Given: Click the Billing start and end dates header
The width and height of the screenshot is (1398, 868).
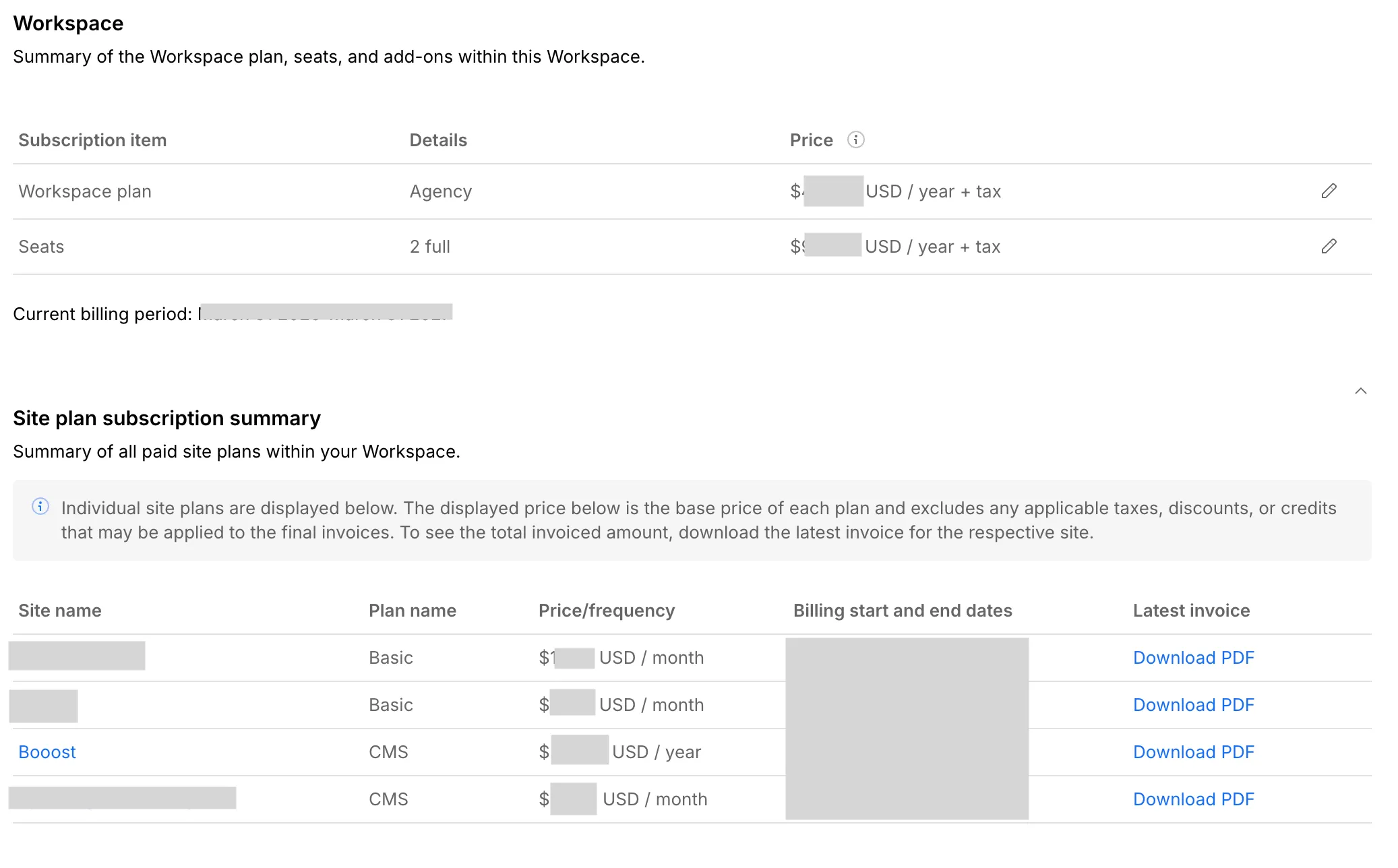Looking at the screenshot, I should click(x=903, y=611).
